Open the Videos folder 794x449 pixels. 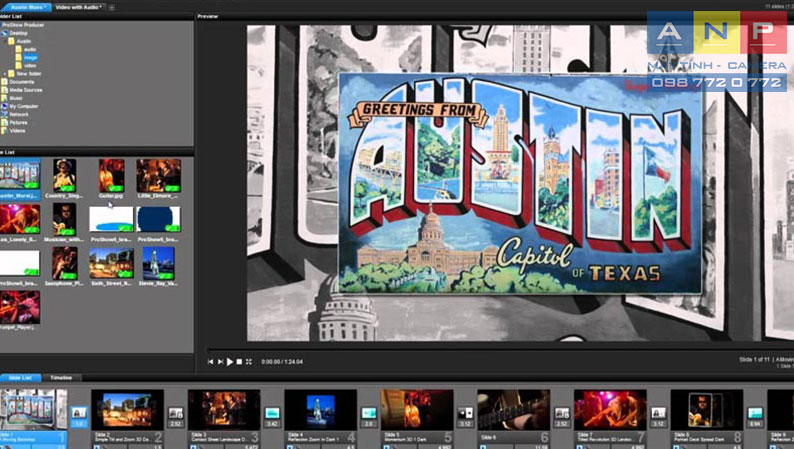(x=13, y=131)
